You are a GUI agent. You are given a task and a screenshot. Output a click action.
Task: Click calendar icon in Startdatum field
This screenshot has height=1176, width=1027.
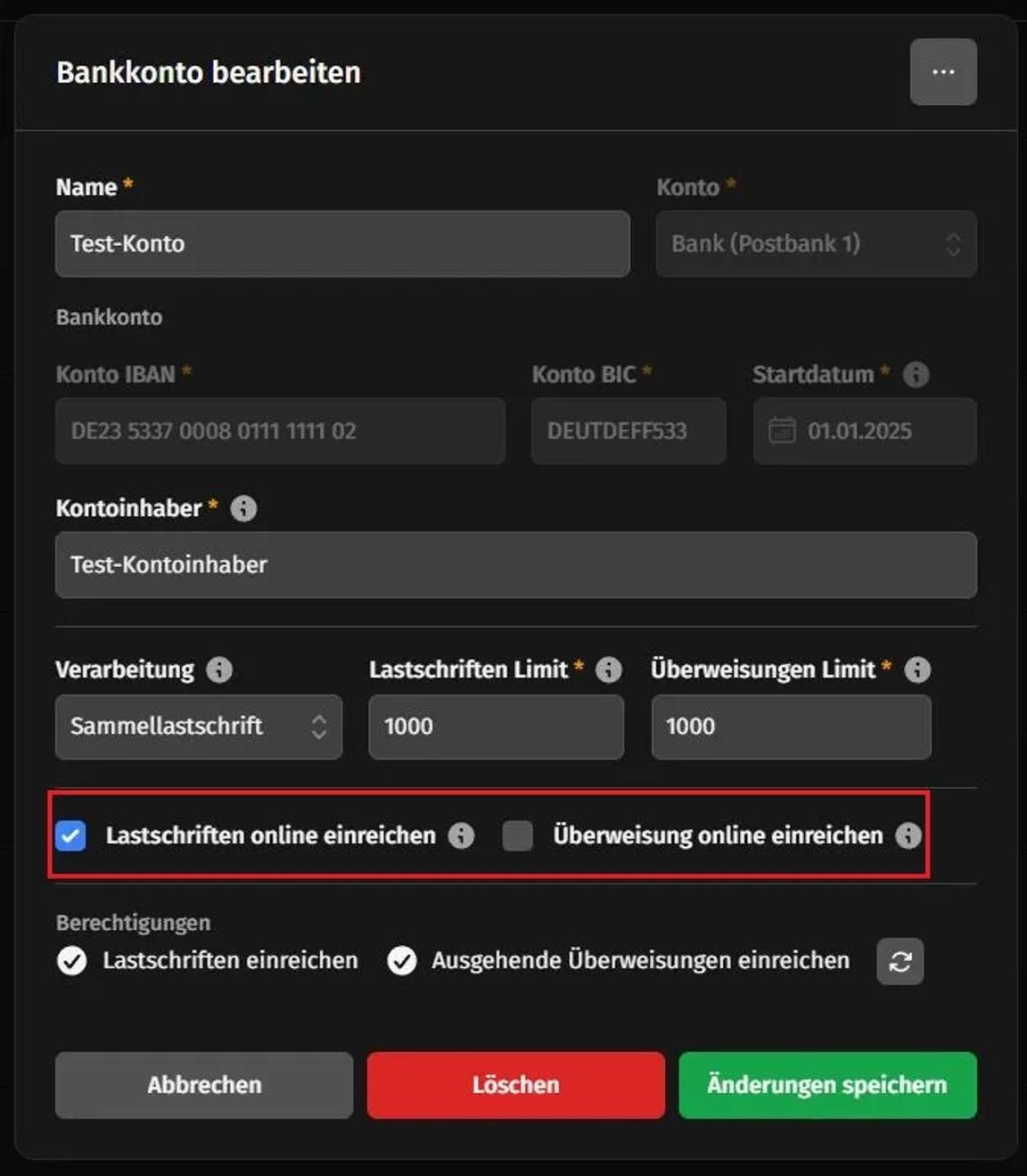[782, 431]
